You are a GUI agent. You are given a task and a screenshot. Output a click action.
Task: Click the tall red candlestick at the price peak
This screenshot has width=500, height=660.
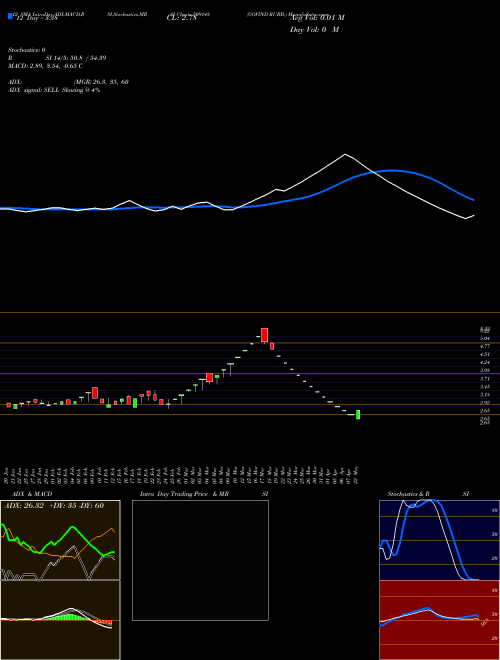[x=264, y=335]
